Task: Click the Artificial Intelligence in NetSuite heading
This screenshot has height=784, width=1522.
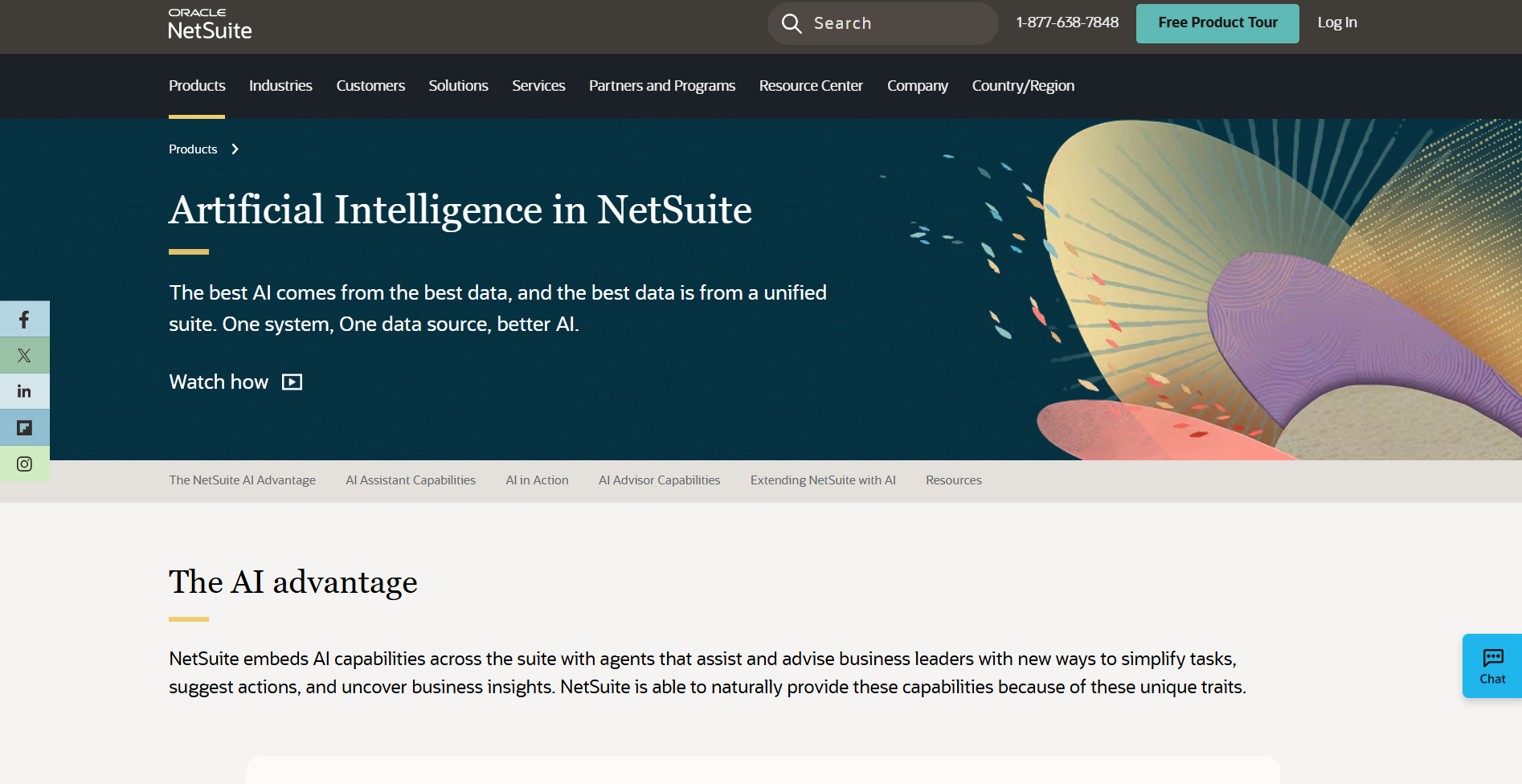Action: (460, 210)
